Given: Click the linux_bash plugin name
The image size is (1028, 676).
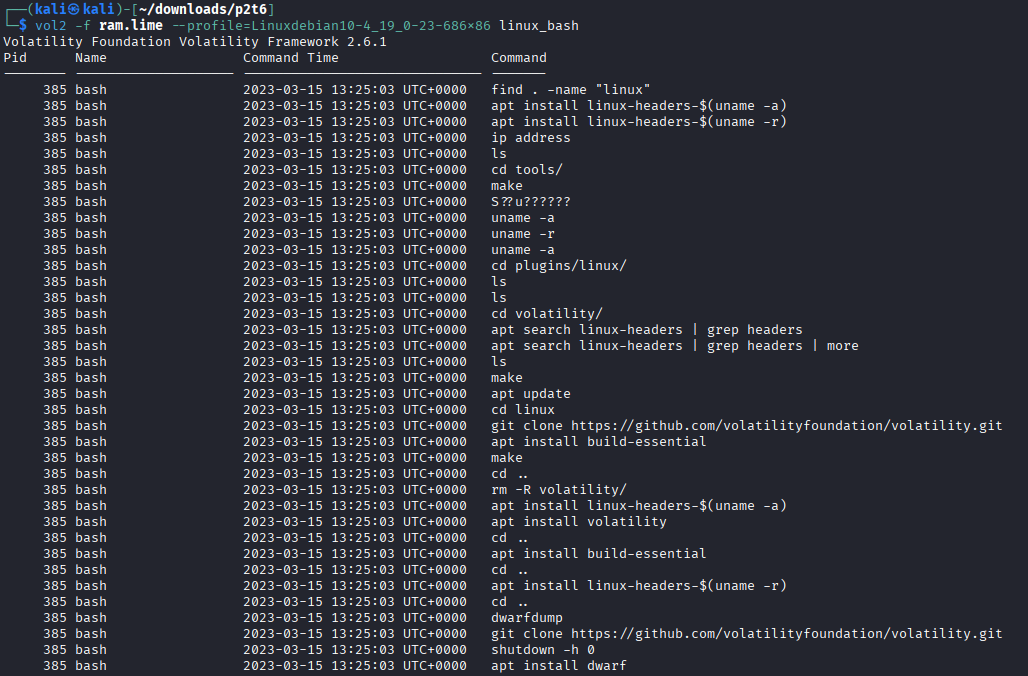Looking at the screenshot, I should coord(538,25).
